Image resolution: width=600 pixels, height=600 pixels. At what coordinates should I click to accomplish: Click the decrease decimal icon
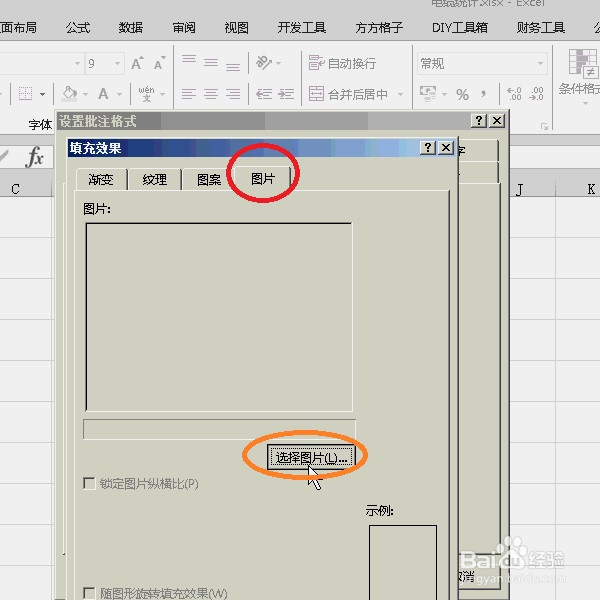click(536, 94)
